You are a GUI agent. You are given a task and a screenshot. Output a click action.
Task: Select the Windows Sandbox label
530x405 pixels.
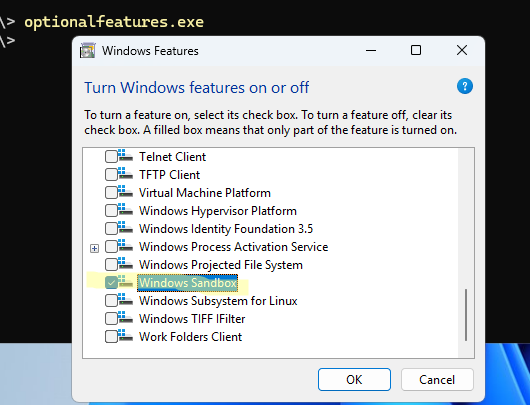point(188,283)
